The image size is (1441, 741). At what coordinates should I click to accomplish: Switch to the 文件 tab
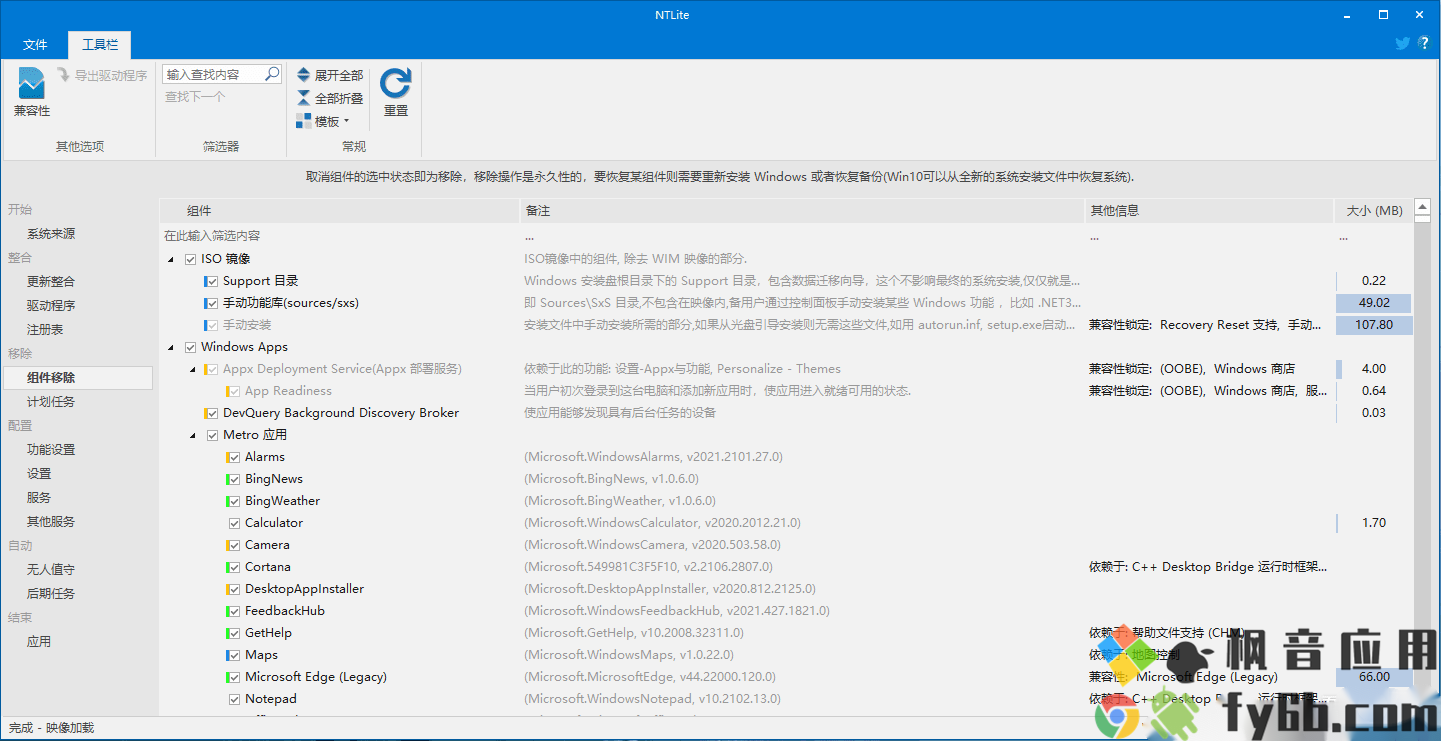35,45
